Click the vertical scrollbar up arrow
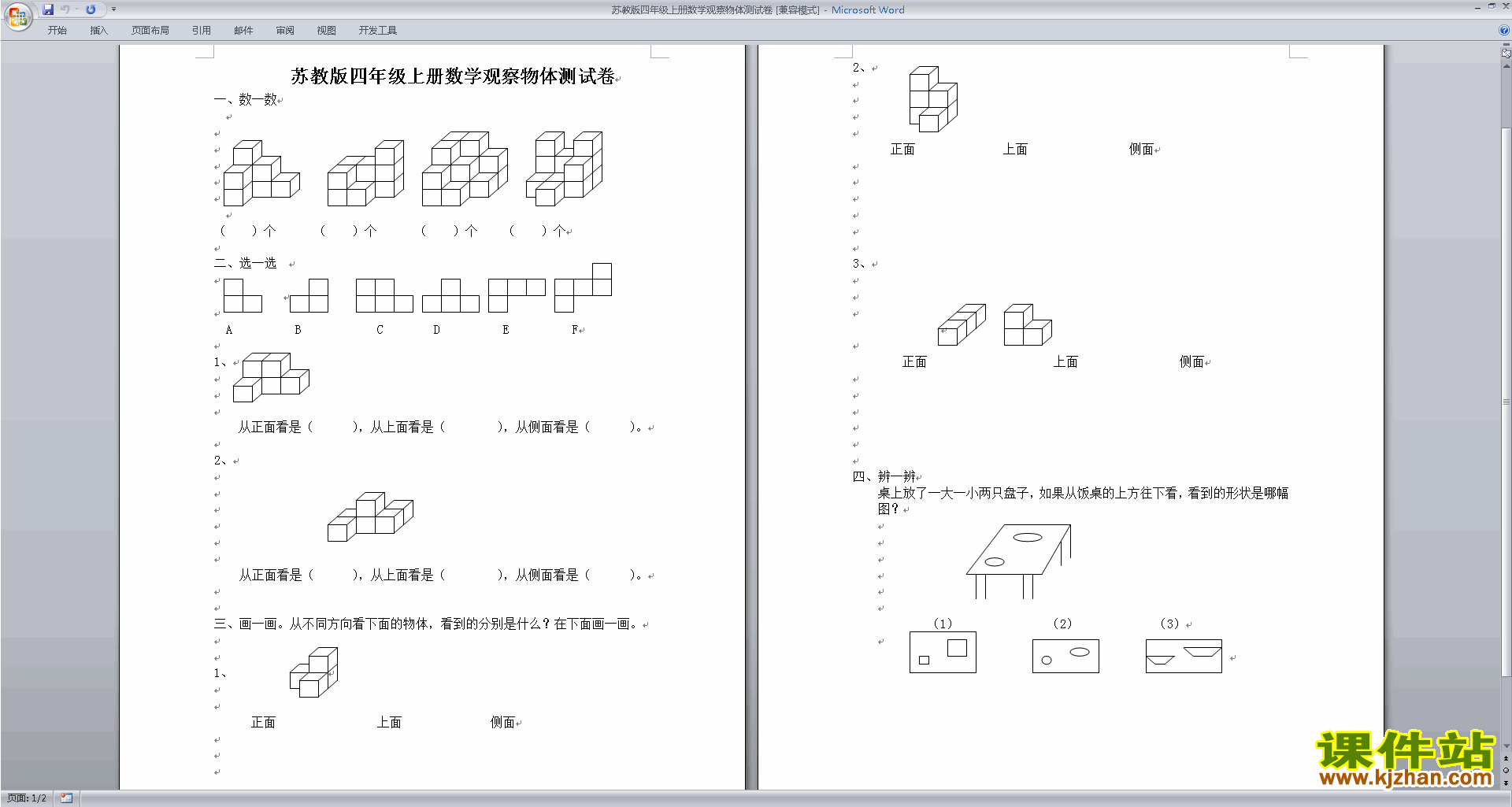 tap(1506, 66)
